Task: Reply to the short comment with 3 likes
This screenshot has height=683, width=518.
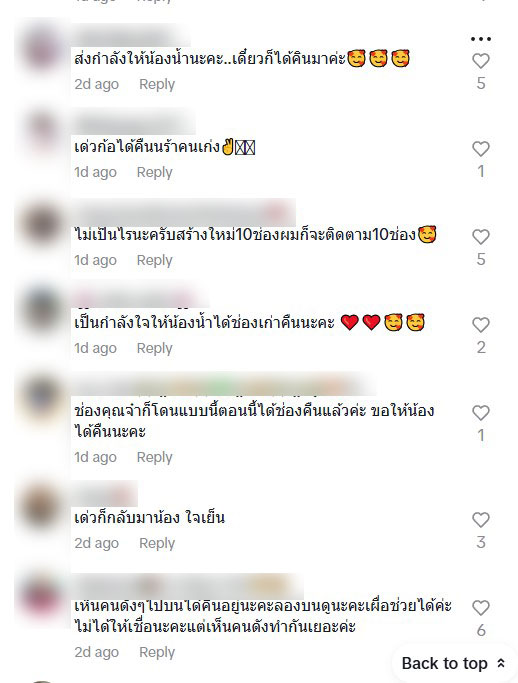Action: [x=157, y=543]
